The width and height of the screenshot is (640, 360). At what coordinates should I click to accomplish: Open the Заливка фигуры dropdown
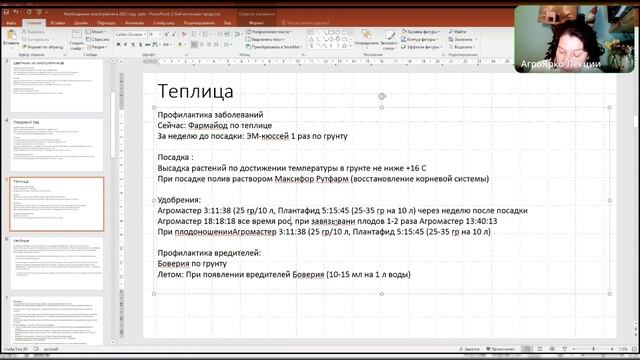[x=420, y=31]
